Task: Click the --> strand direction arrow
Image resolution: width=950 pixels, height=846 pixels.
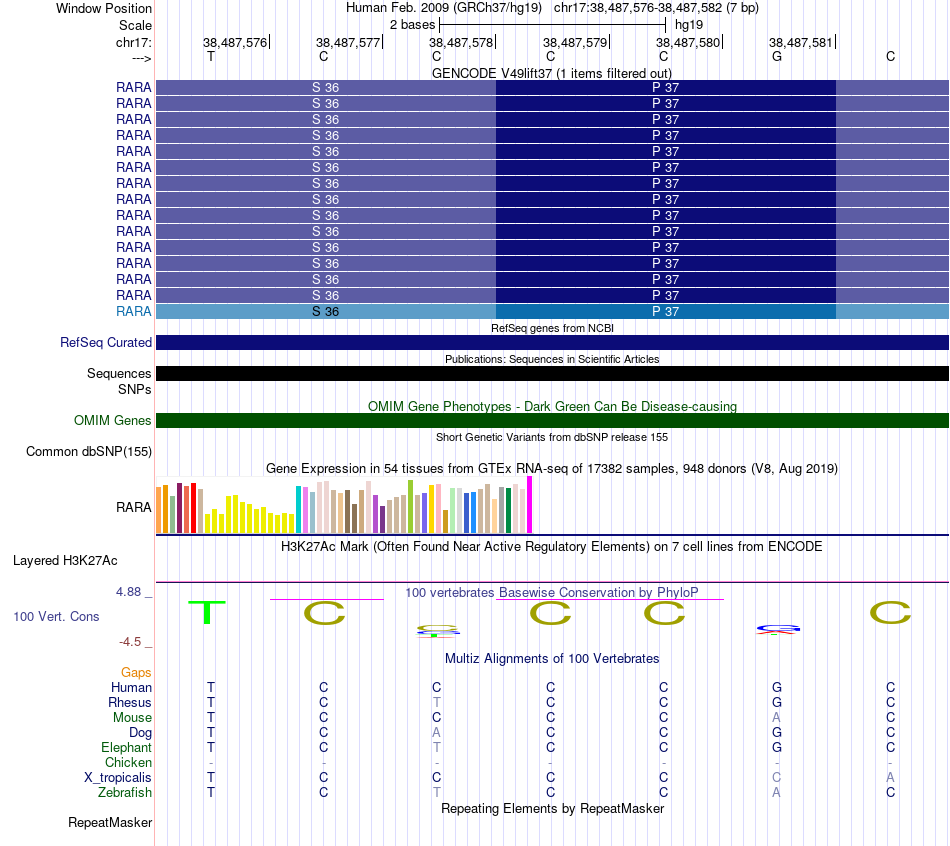Action: 141,58
